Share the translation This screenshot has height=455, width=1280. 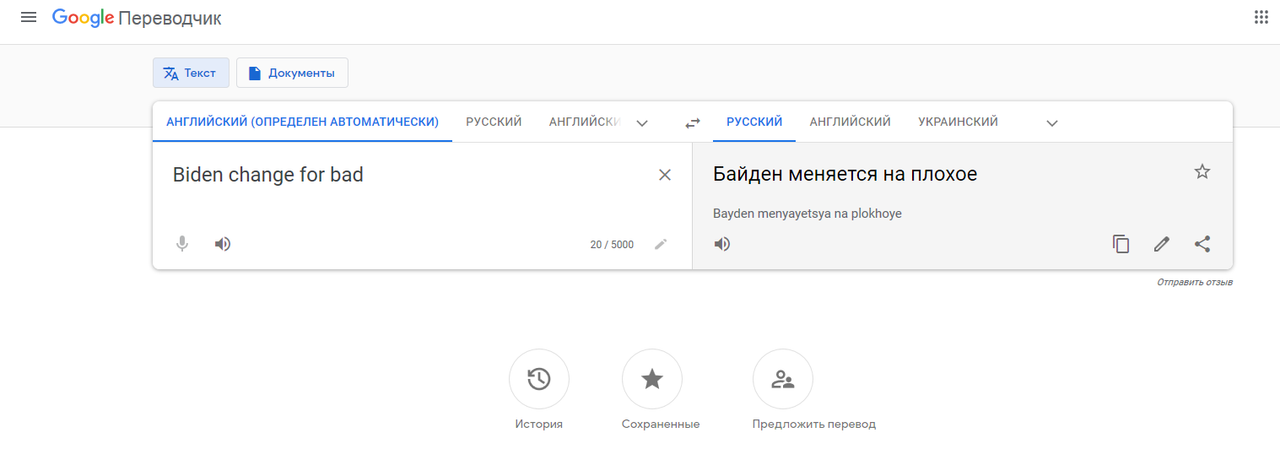point(1202,243)
